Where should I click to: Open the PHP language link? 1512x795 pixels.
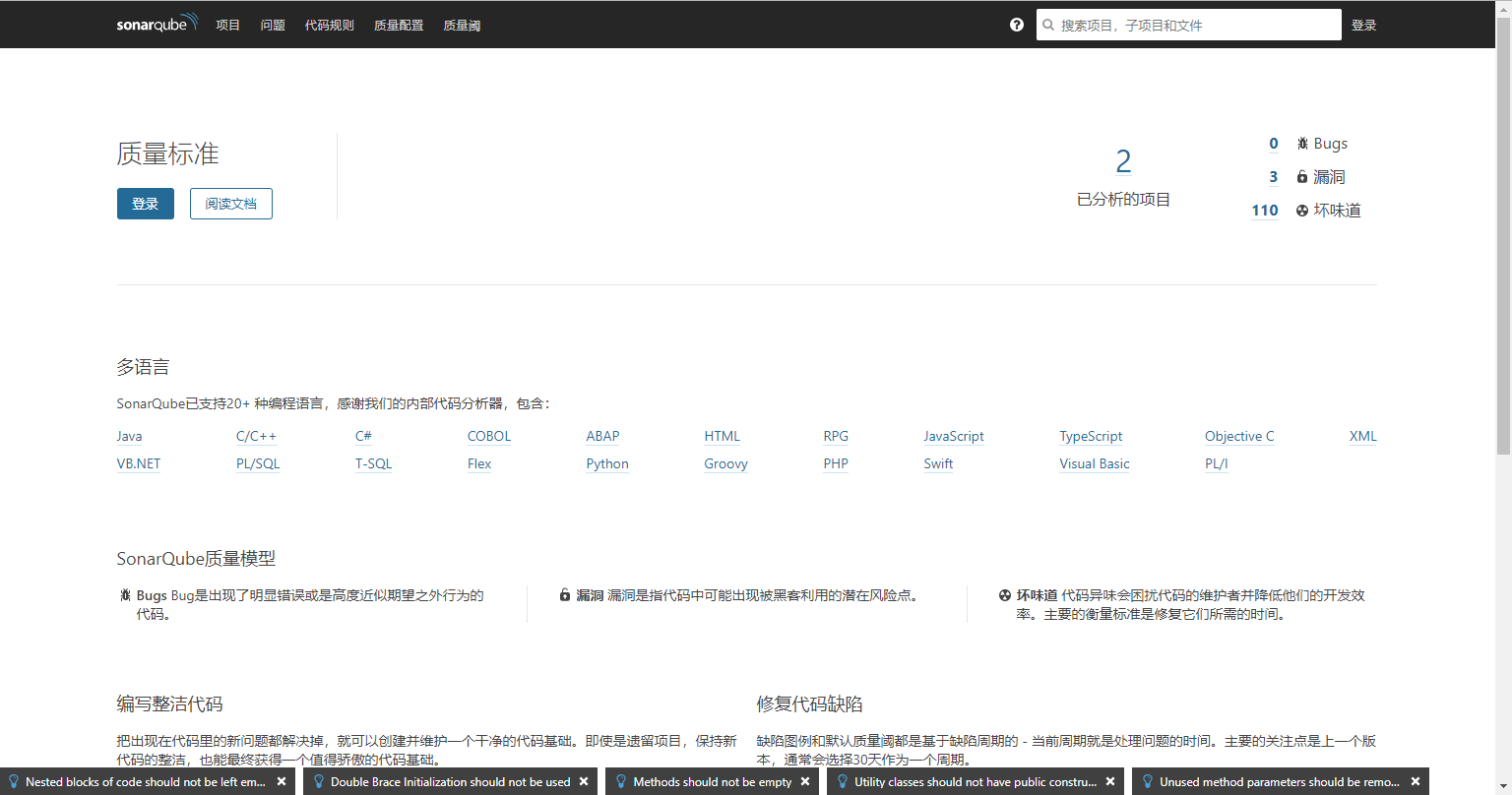click(x=836, y=463)
